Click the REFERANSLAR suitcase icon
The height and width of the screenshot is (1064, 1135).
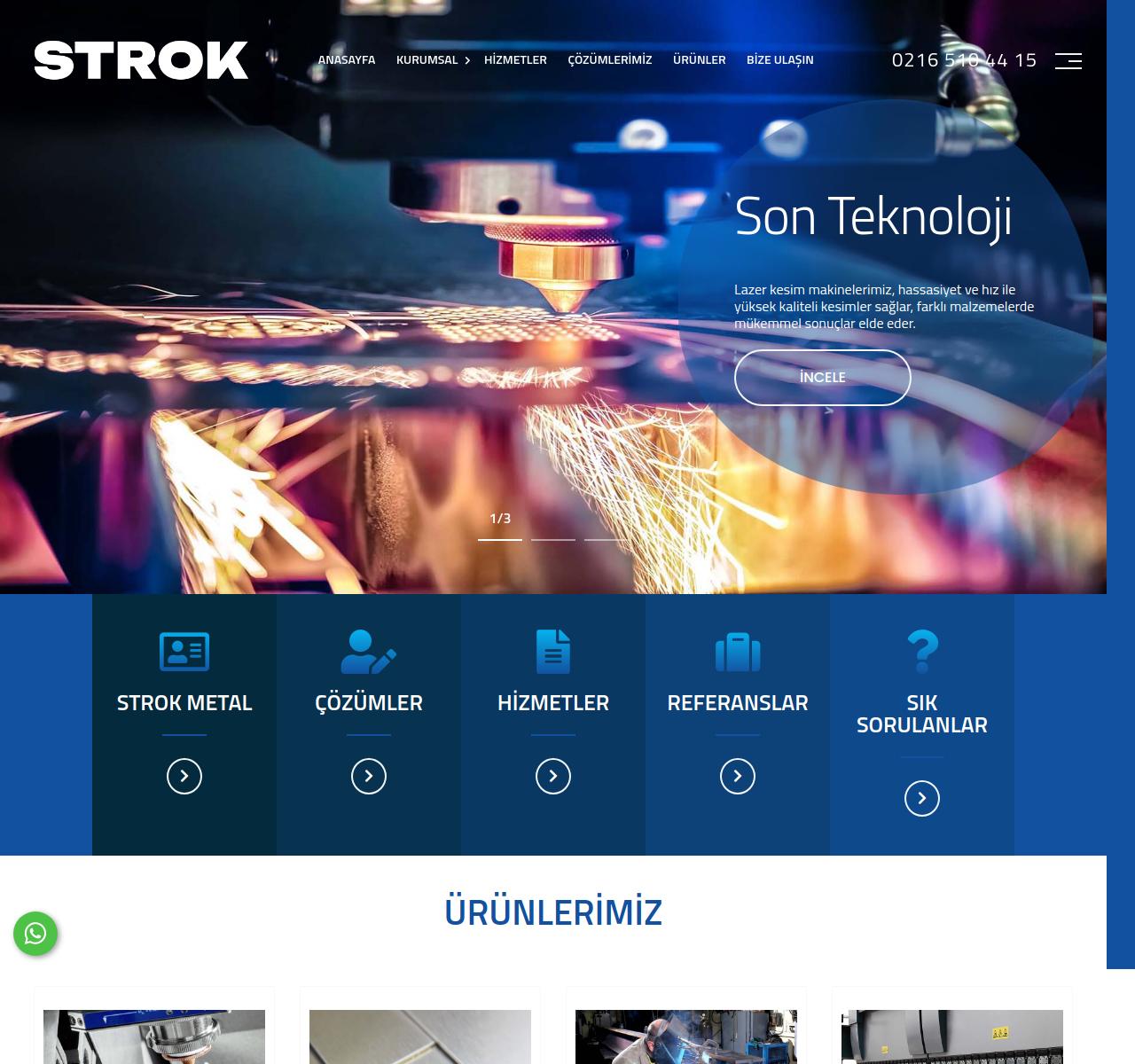coord(738,652)
